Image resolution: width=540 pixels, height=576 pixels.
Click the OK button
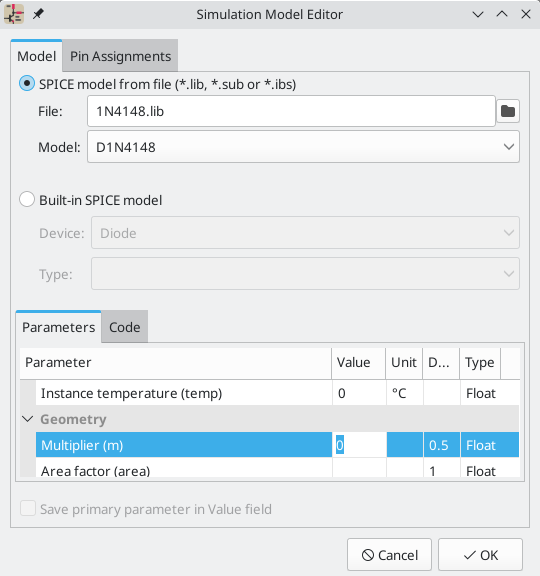coord(480,555)
